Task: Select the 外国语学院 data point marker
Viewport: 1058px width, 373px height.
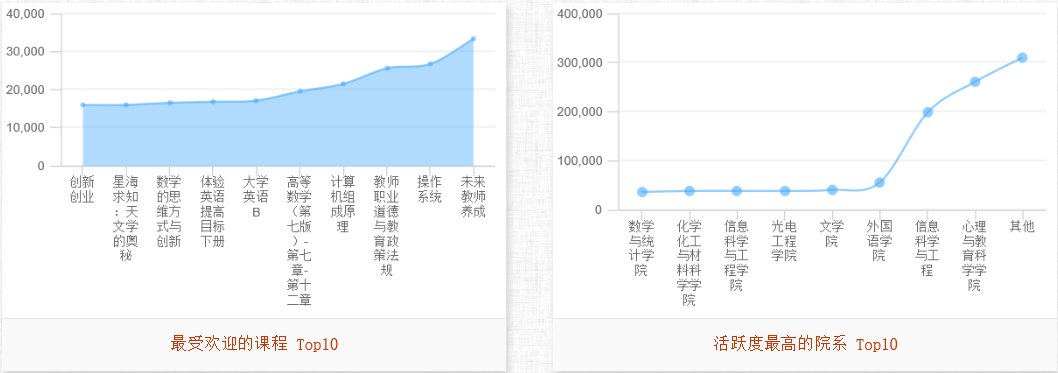Action: coord(879,183)
